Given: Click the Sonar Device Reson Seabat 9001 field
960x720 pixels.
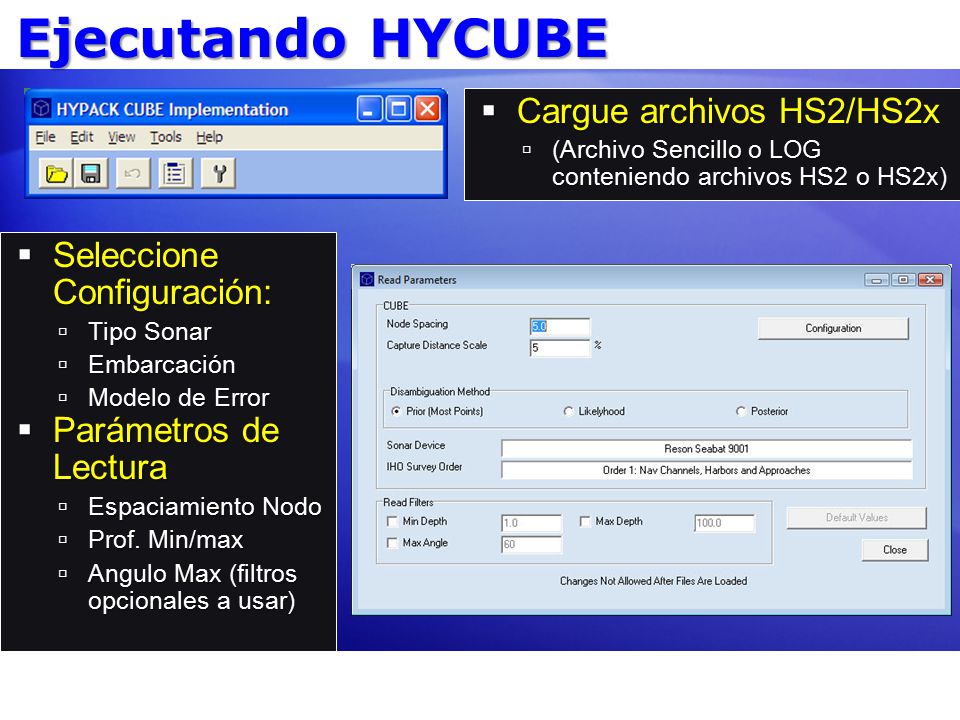Looking at the screenshot, I should point(707,449).
